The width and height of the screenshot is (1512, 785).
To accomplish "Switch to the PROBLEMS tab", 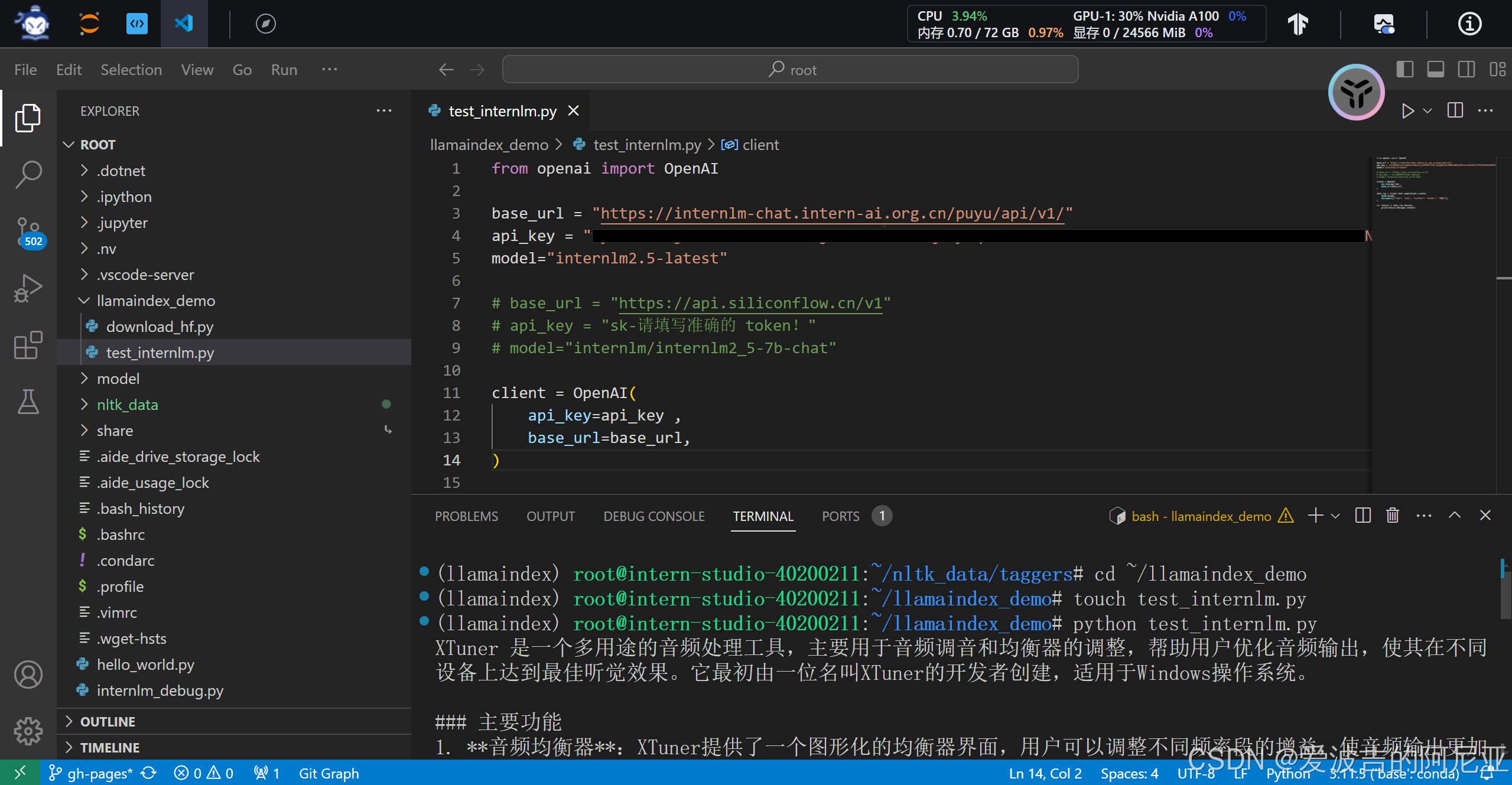I will (466, 516).
